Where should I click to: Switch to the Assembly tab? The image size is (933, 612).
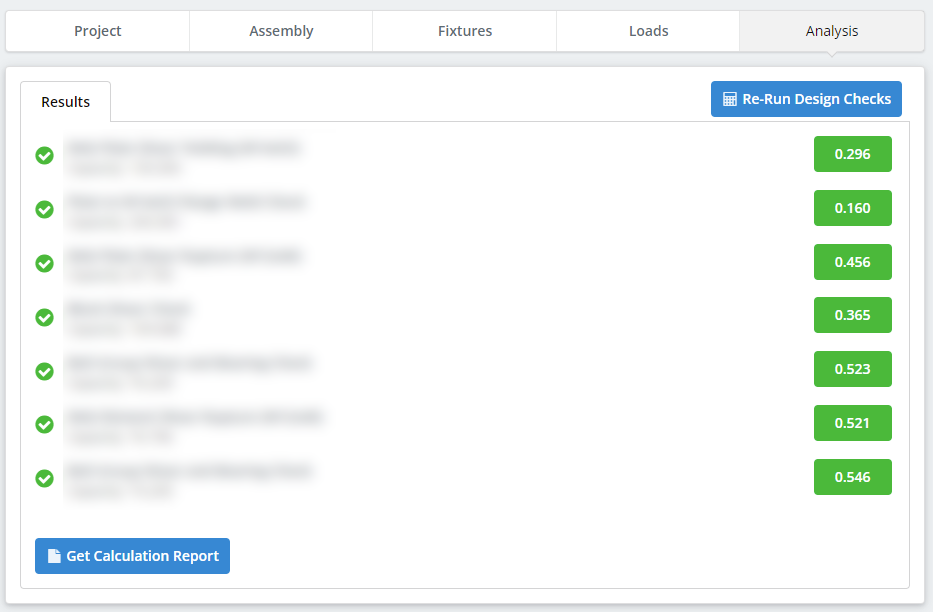(281, 31)
